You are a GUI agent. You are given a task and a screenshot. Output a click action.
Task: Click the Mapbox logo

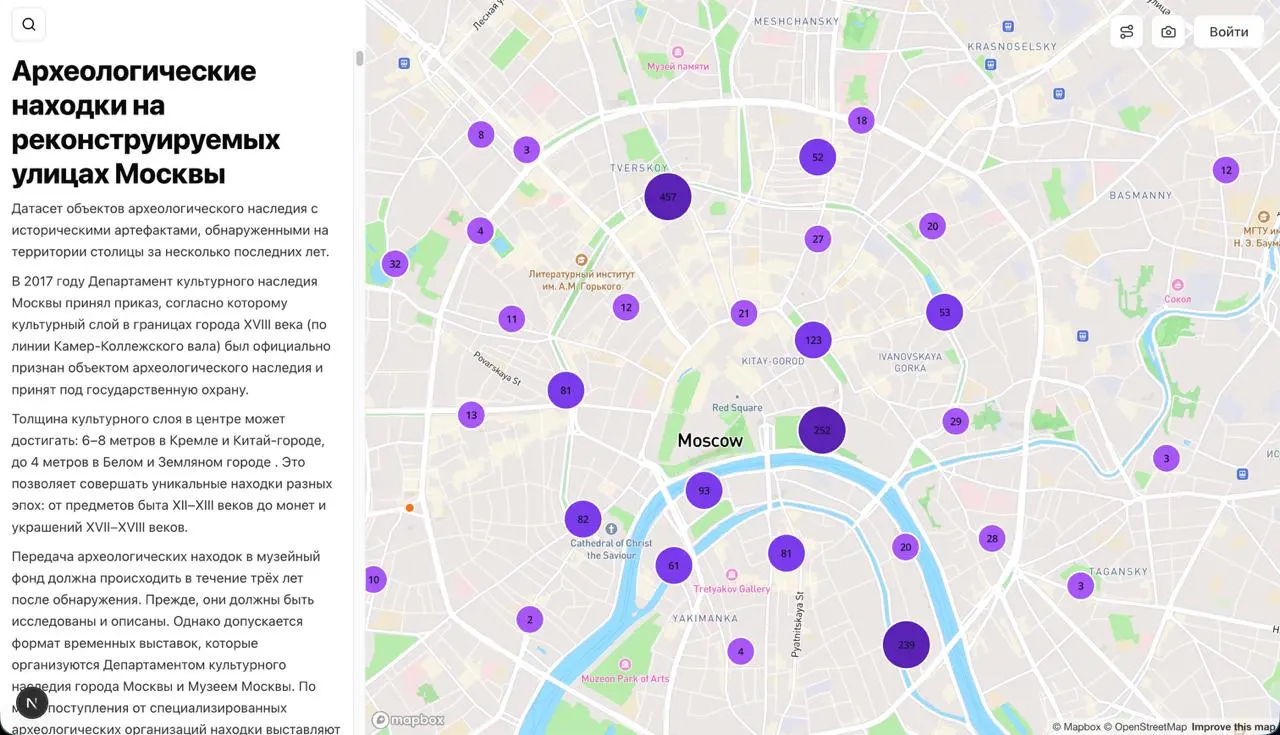[x=408, y=720]
